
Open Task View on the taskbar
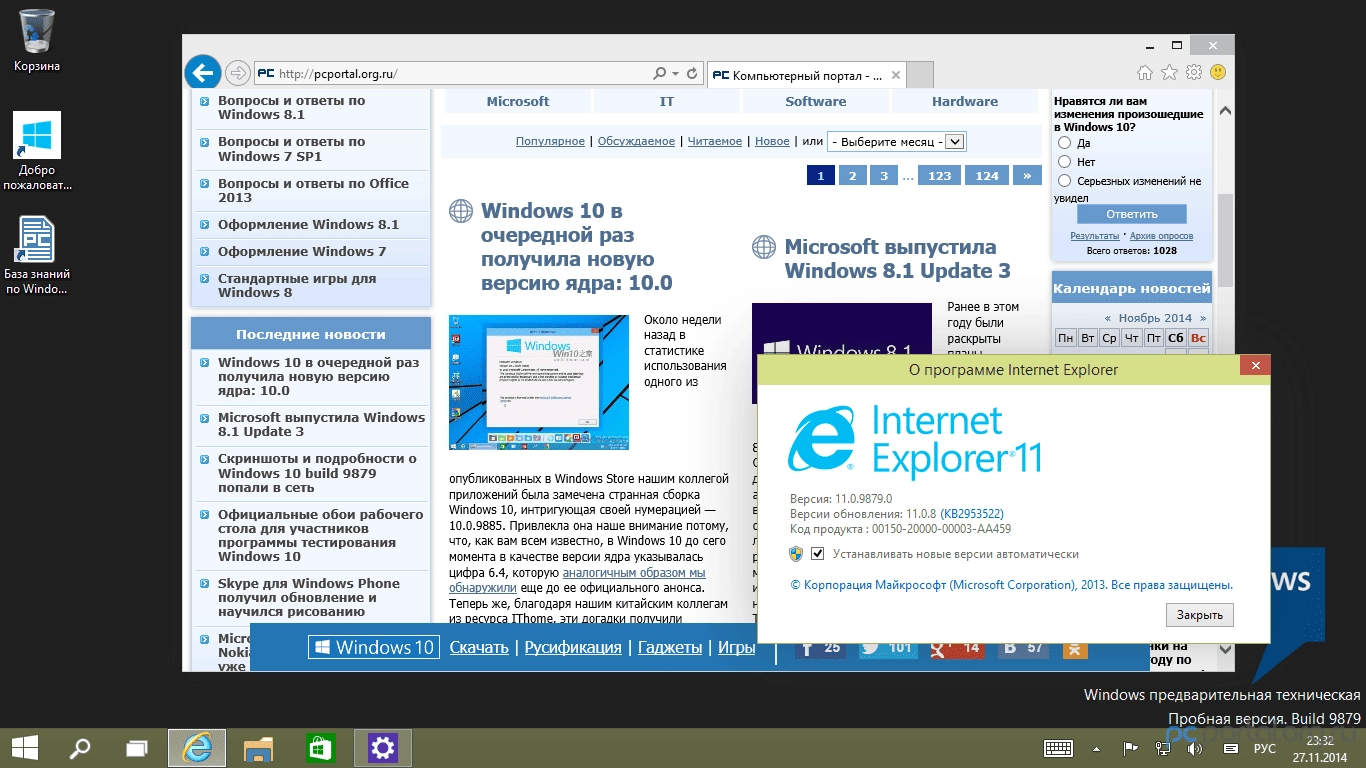coord(137,748)
